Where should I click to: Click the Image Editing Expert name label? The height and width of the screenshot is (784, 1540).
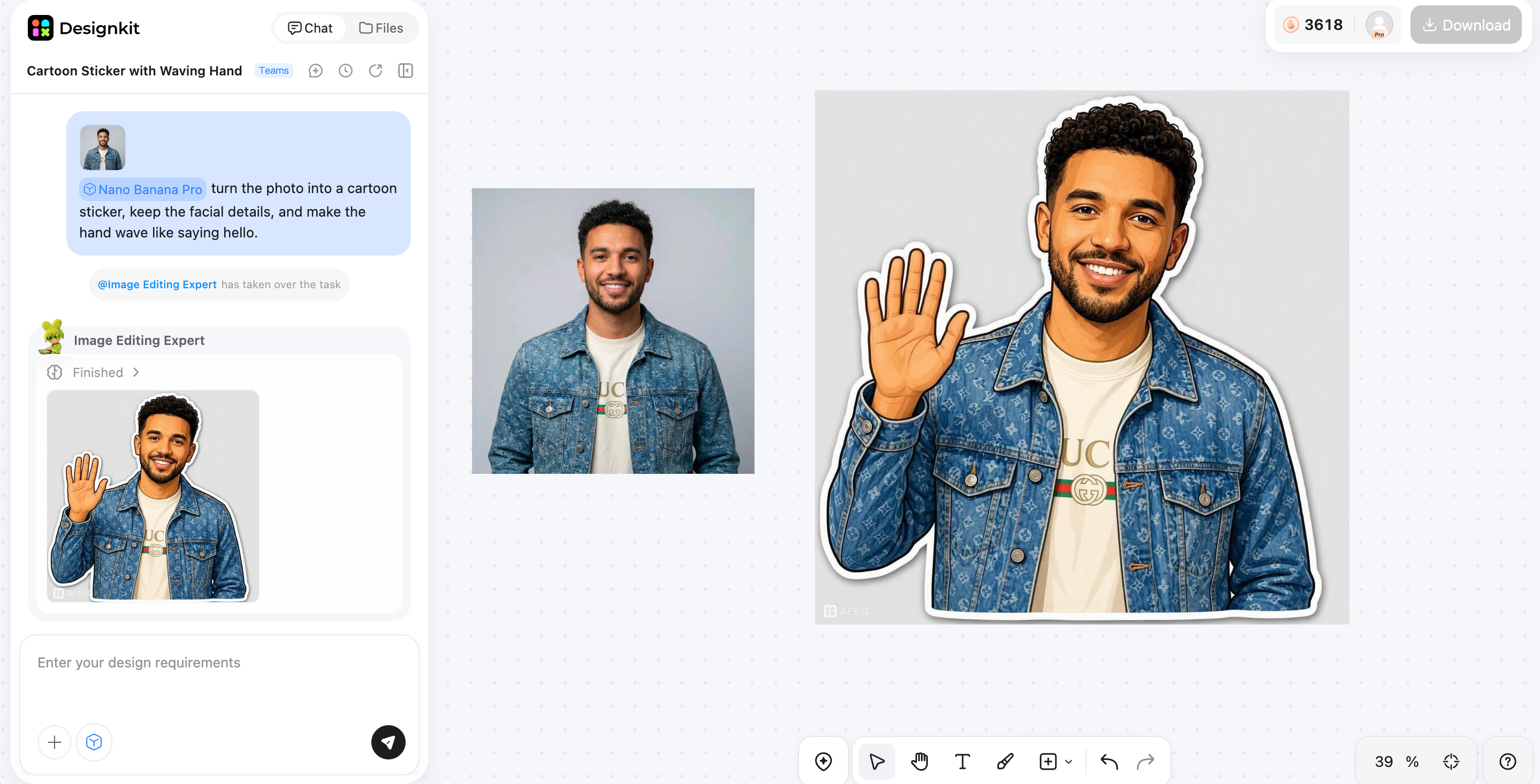(139, 340)
